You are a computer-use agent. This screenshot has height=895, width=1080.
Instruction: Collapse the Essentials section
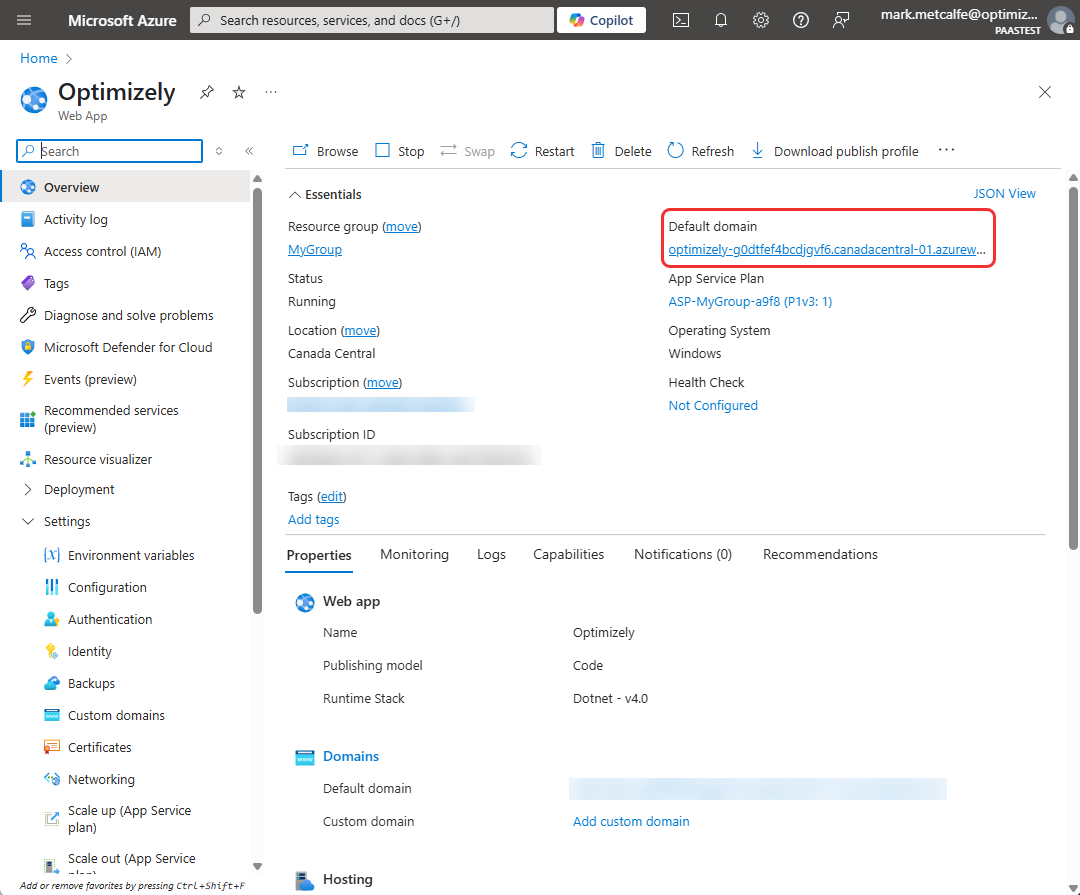pos(325,194)
